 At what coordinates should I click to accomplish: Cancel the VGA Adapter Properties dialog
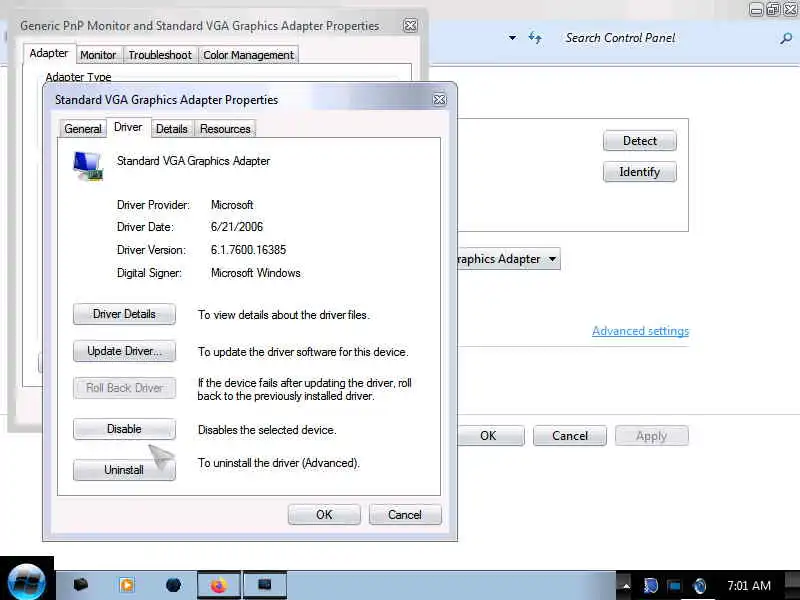tap(405, 514)
